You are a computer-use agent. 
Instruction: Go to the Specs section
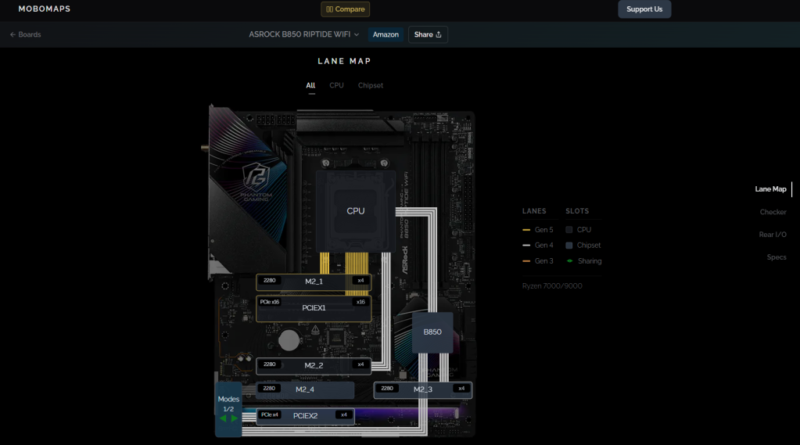click(x=776, y=258)
